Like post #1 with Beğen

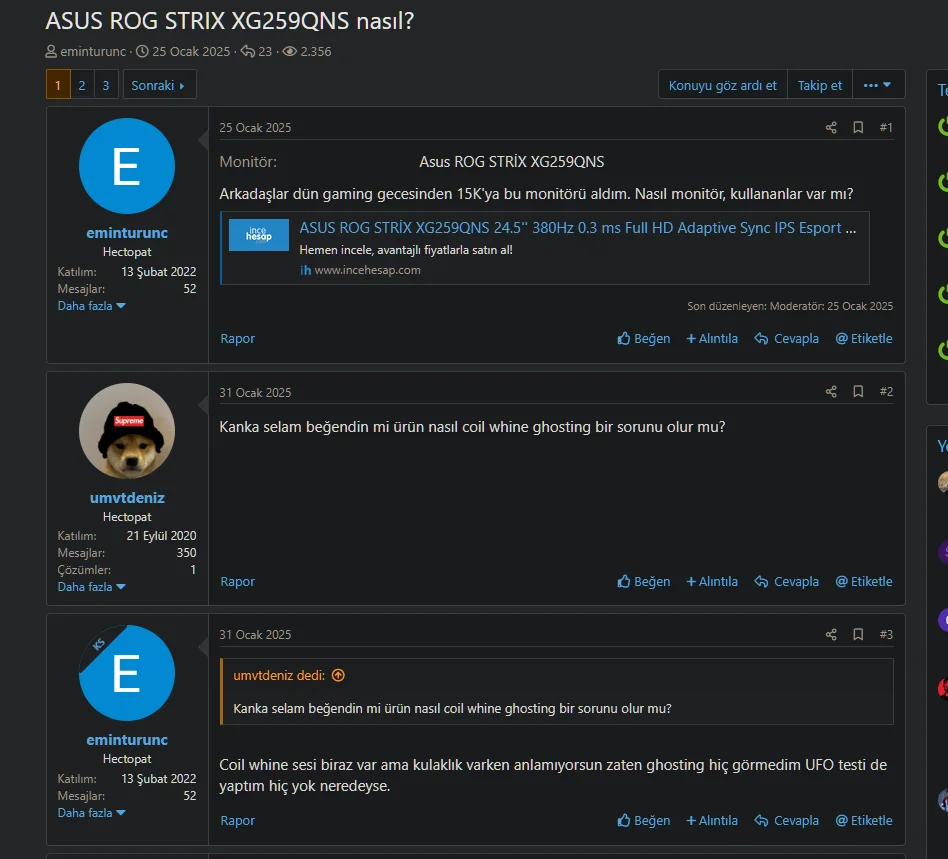coord(644,339)
